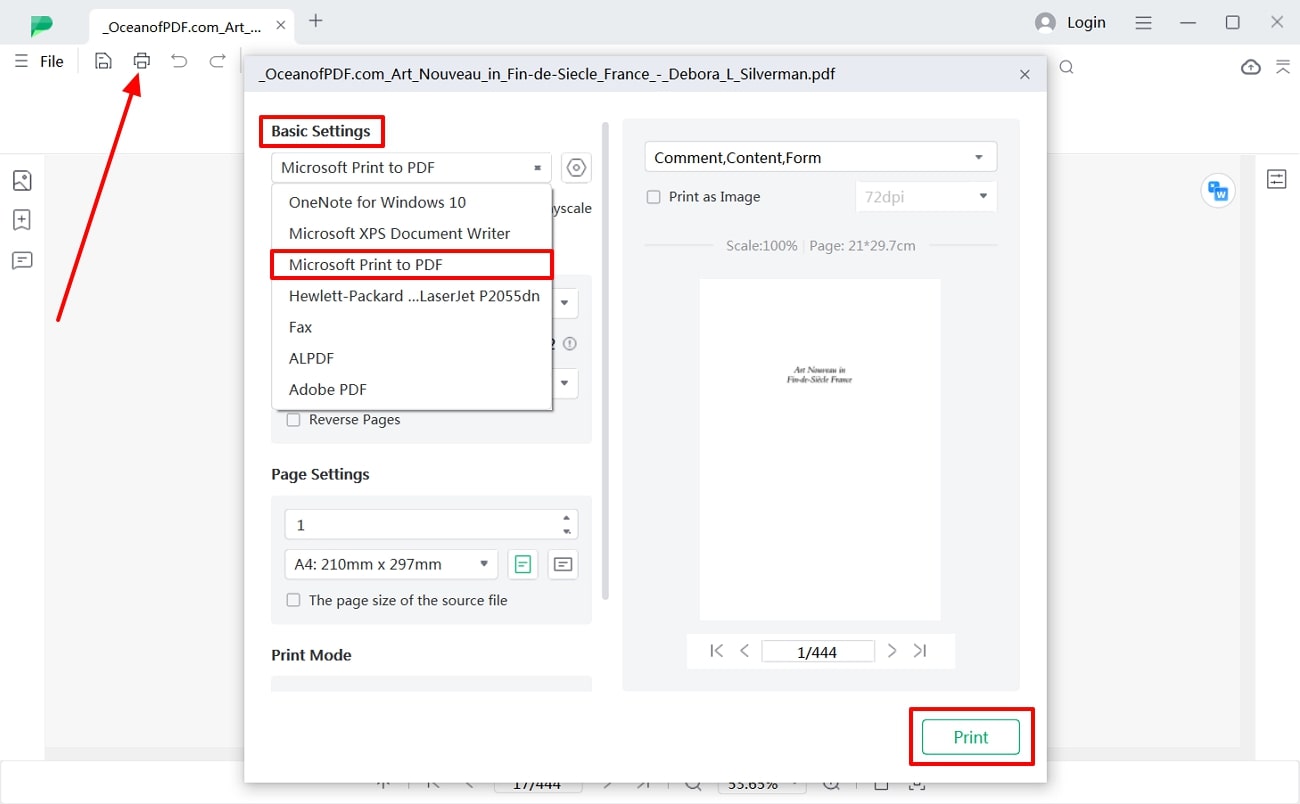Choose Fax from the printer list

click(x=411, y=327)
